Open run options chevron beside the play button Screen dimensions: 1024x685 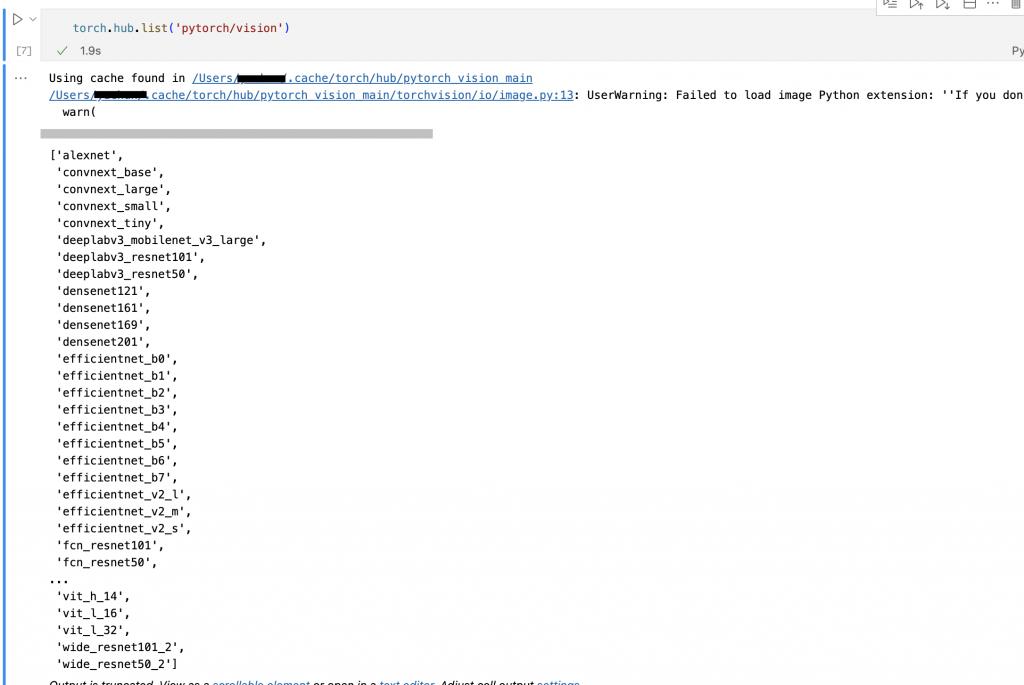[x=33, y=20]
